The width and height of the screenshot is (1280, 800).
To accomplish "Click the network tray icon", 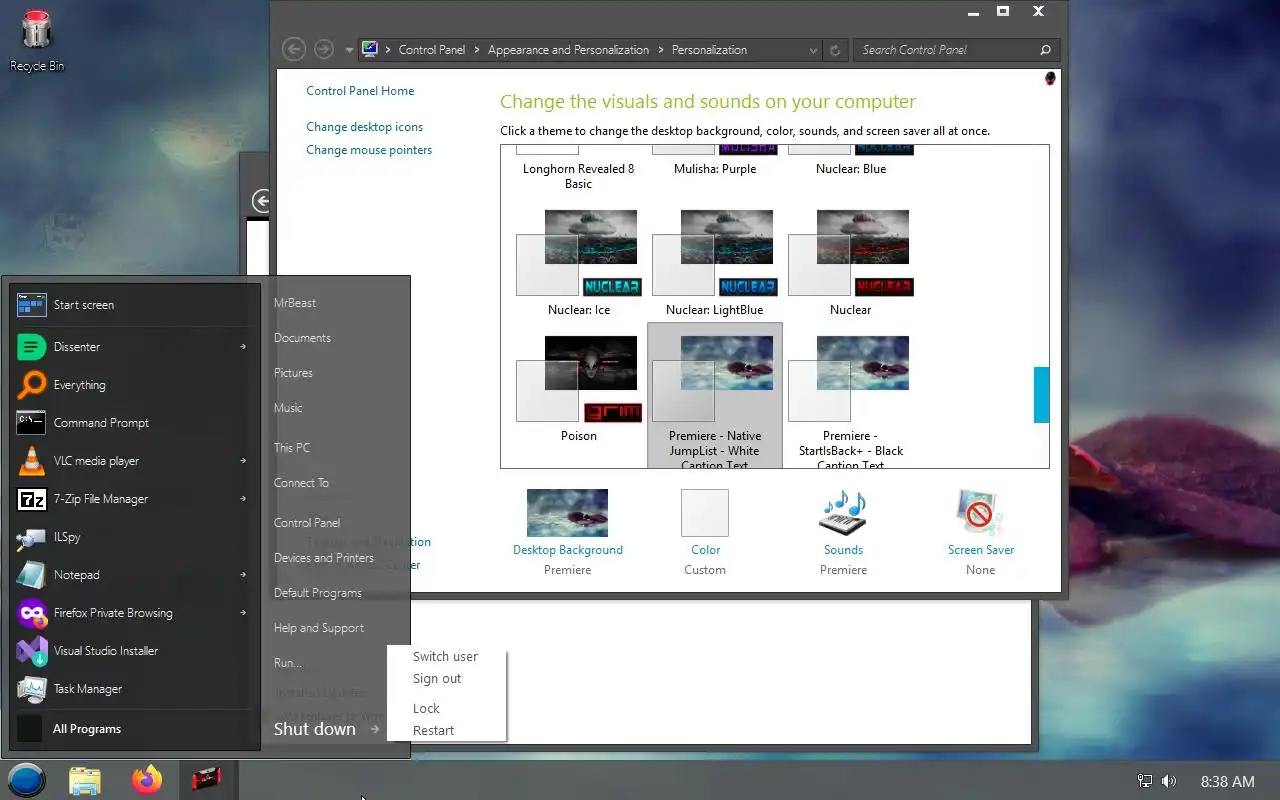I will click(1145, 781).
